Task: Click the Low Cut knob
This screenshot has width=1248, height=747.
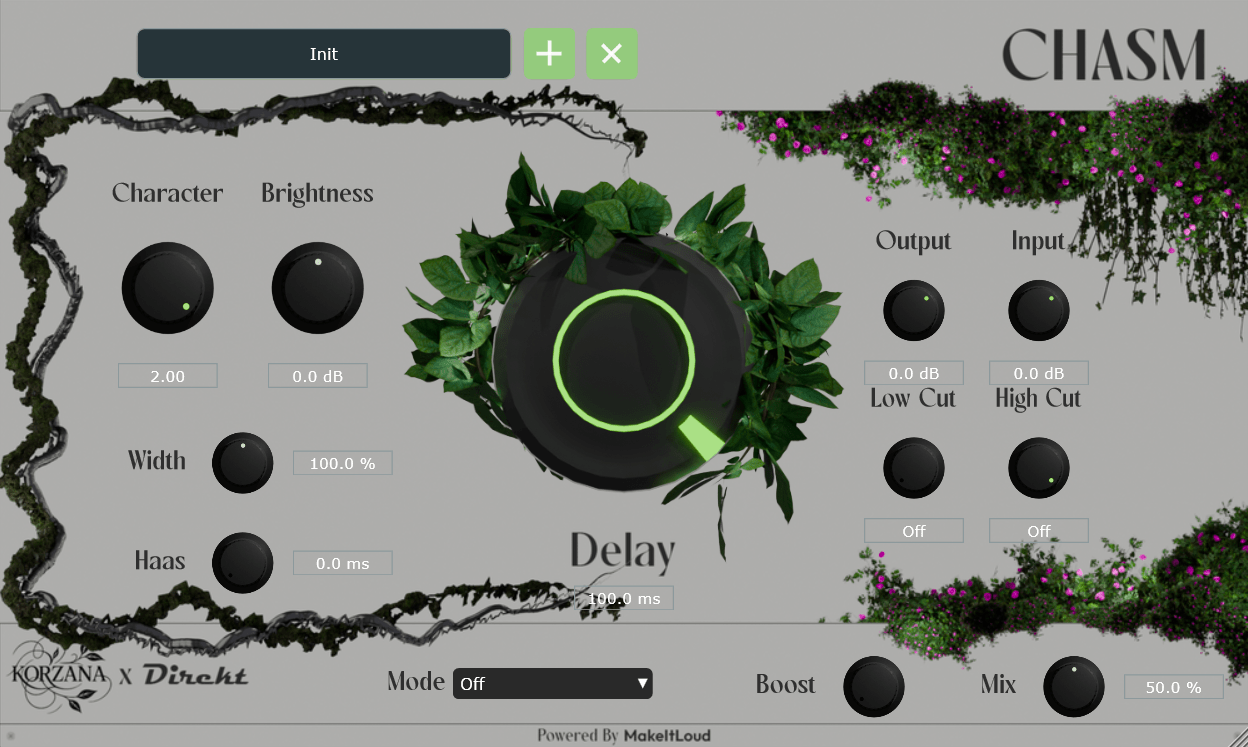Action: coord(914,468)
